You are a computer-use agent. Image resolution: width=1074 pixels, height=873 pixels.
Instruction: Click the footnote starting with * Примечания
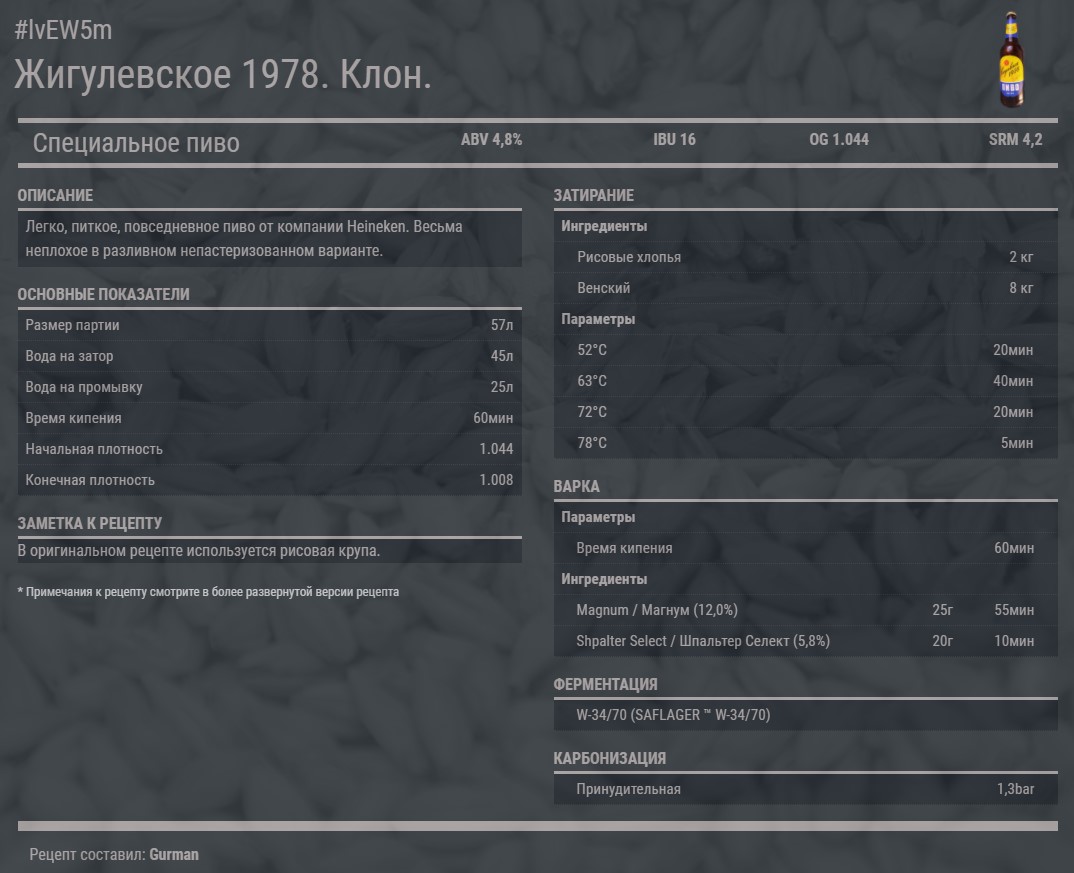(x=208, y=592)
